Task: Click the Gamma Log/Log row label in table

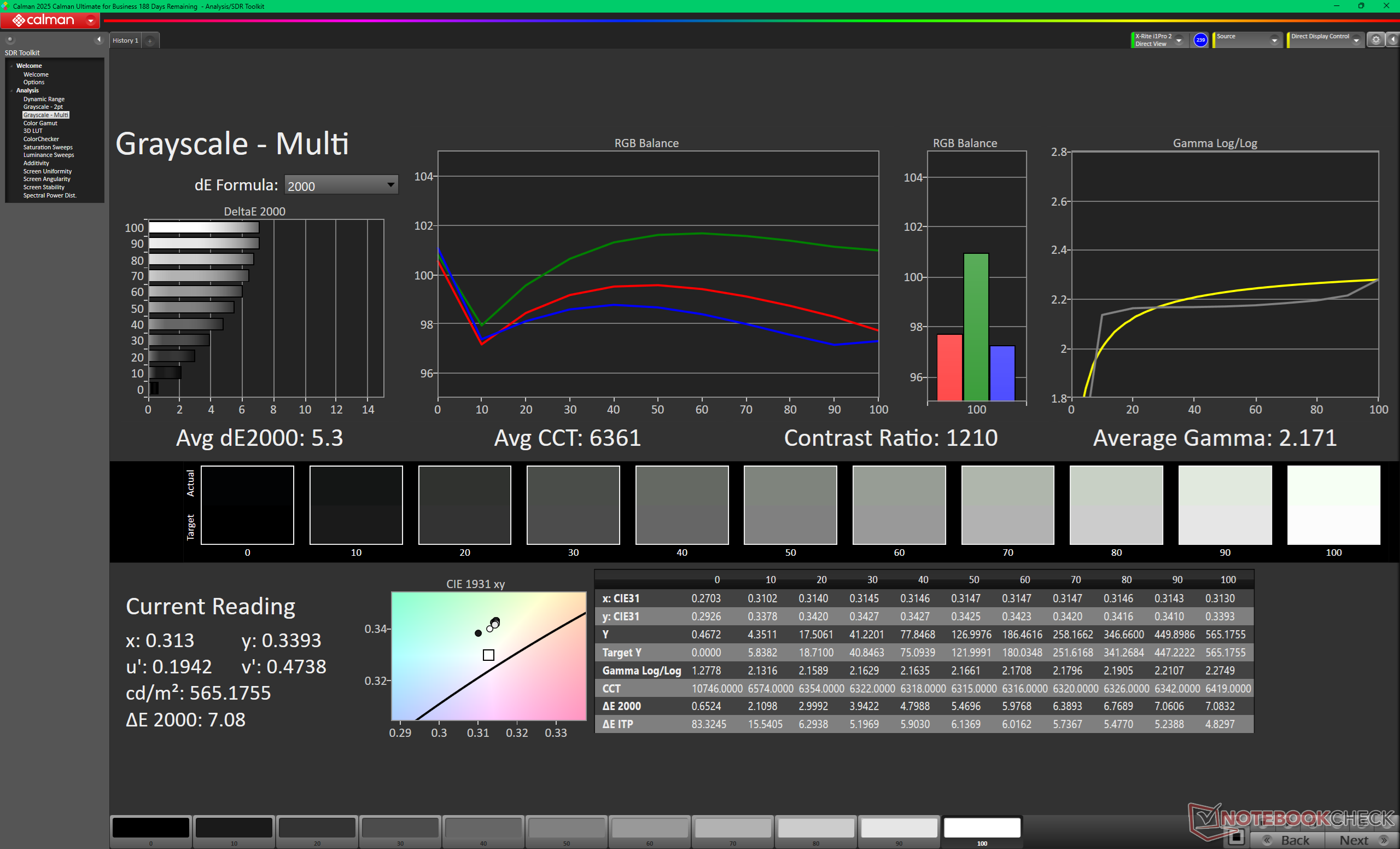Action: pyautogui.click(x=641, y=671)
